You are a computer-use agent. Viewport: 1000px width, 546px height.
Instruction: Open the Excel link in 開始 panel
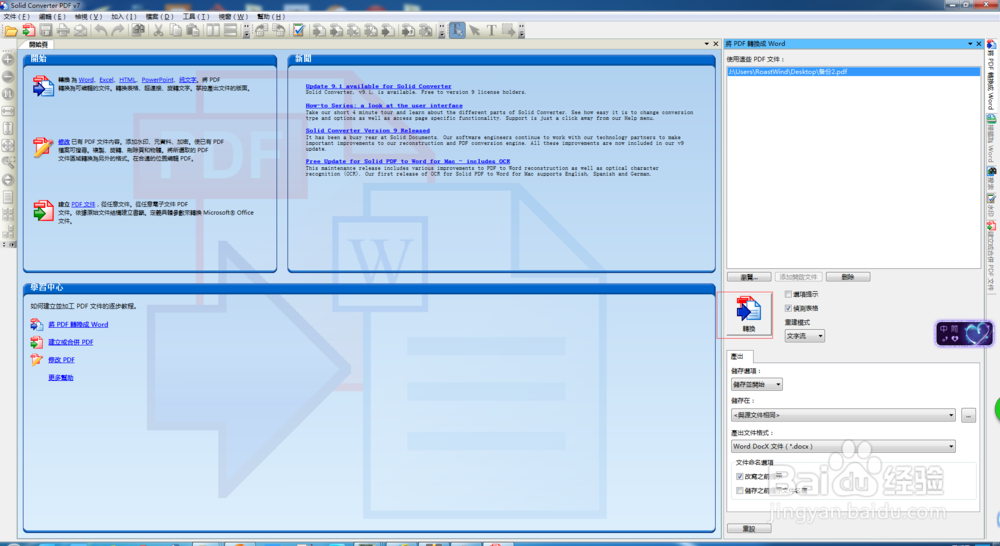pyautogui.click(x=107, y=80)
